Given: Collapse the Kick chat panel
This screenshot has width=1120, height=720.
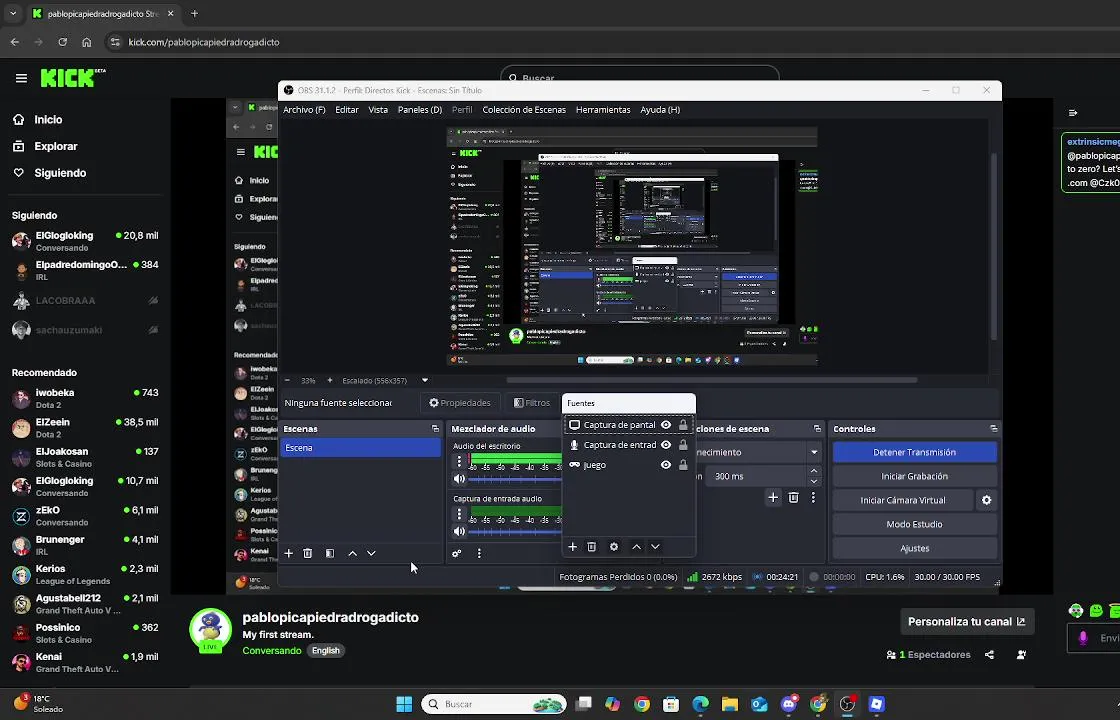Looking at the screenshot, I should [1073, 113].
